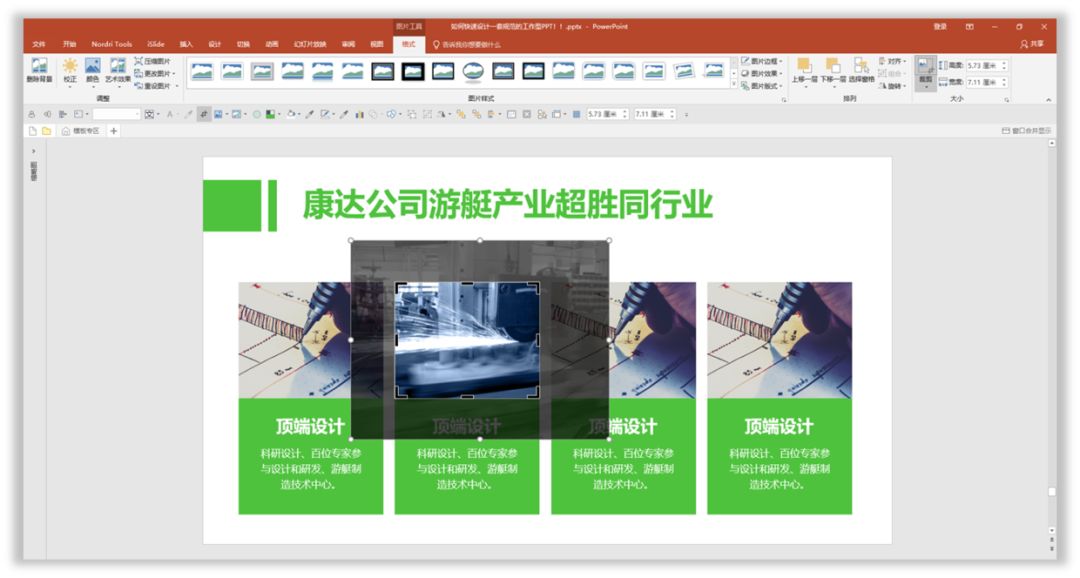Click the lightbulb 告诉我你想要做什么 search box

466,44
